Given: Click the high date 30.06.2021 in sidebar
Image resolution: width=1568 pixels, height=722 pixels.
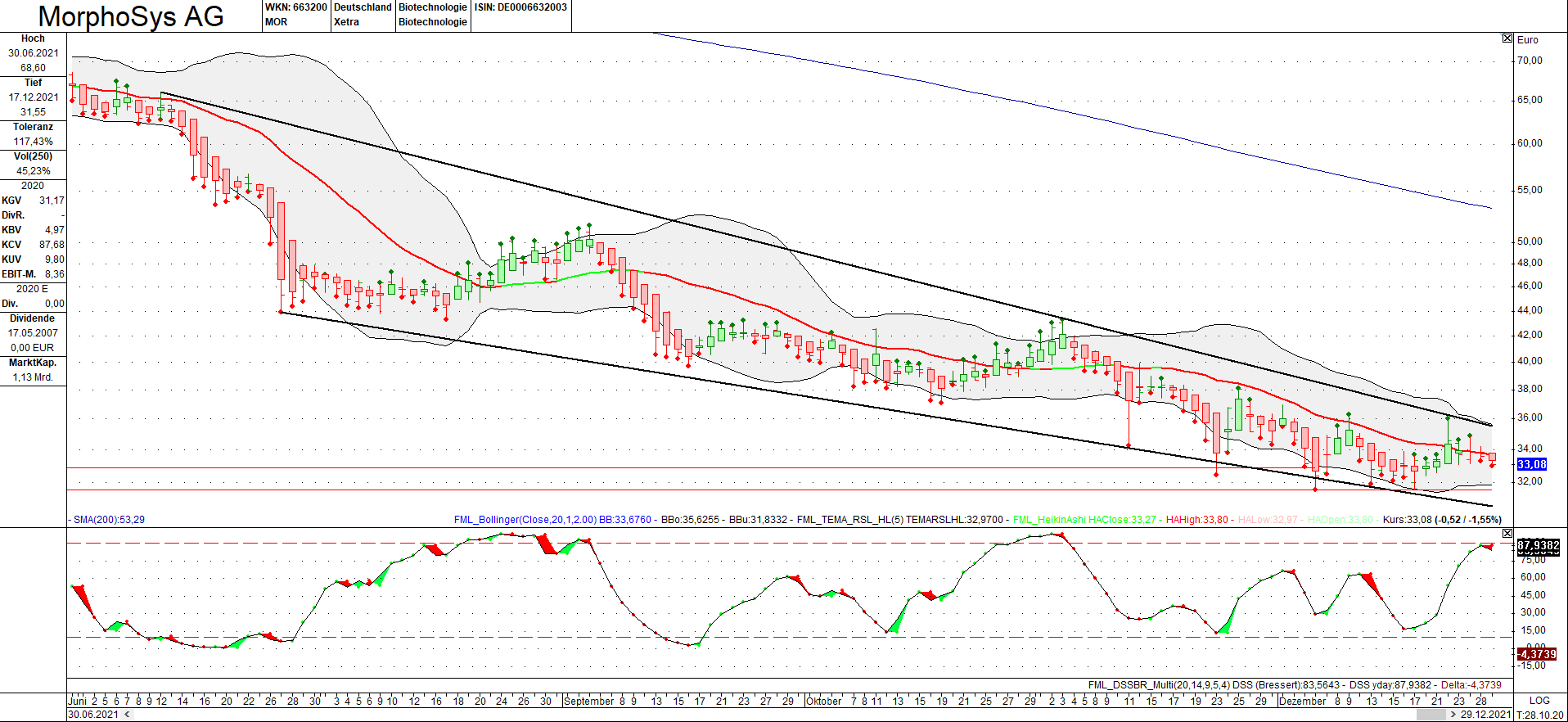Looking at the screenshot, I should click(34, 53).
